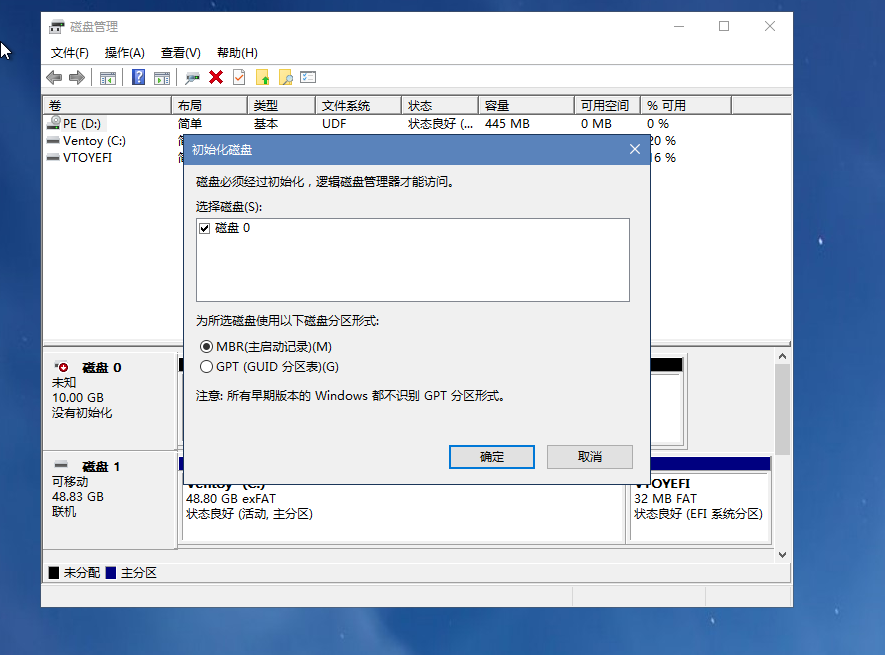885x655 pixels.
Task: Click the 卷 column header
Action: coord(107,106)
